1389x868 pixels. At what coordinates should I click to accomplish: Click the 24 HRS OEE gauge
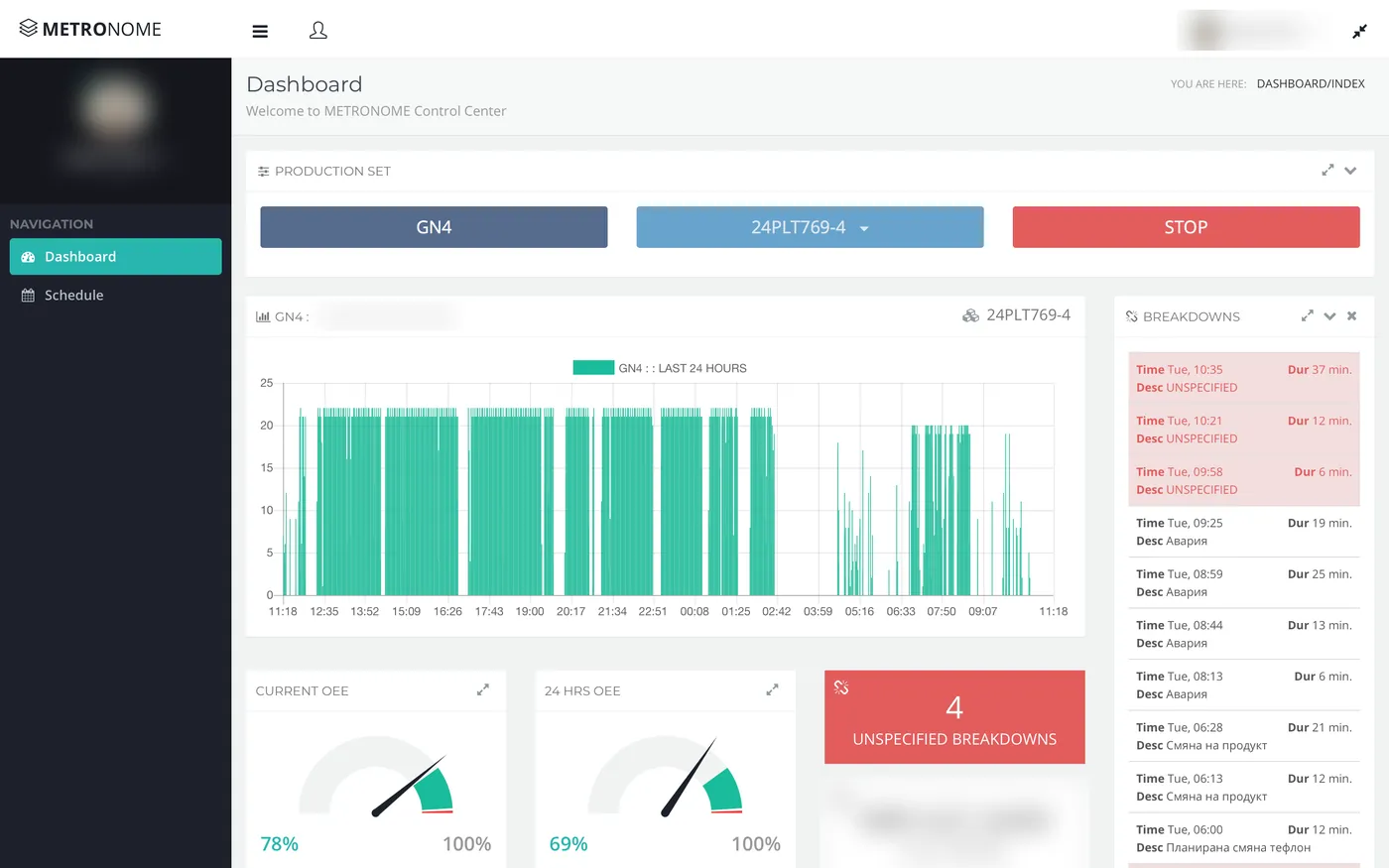665,776
